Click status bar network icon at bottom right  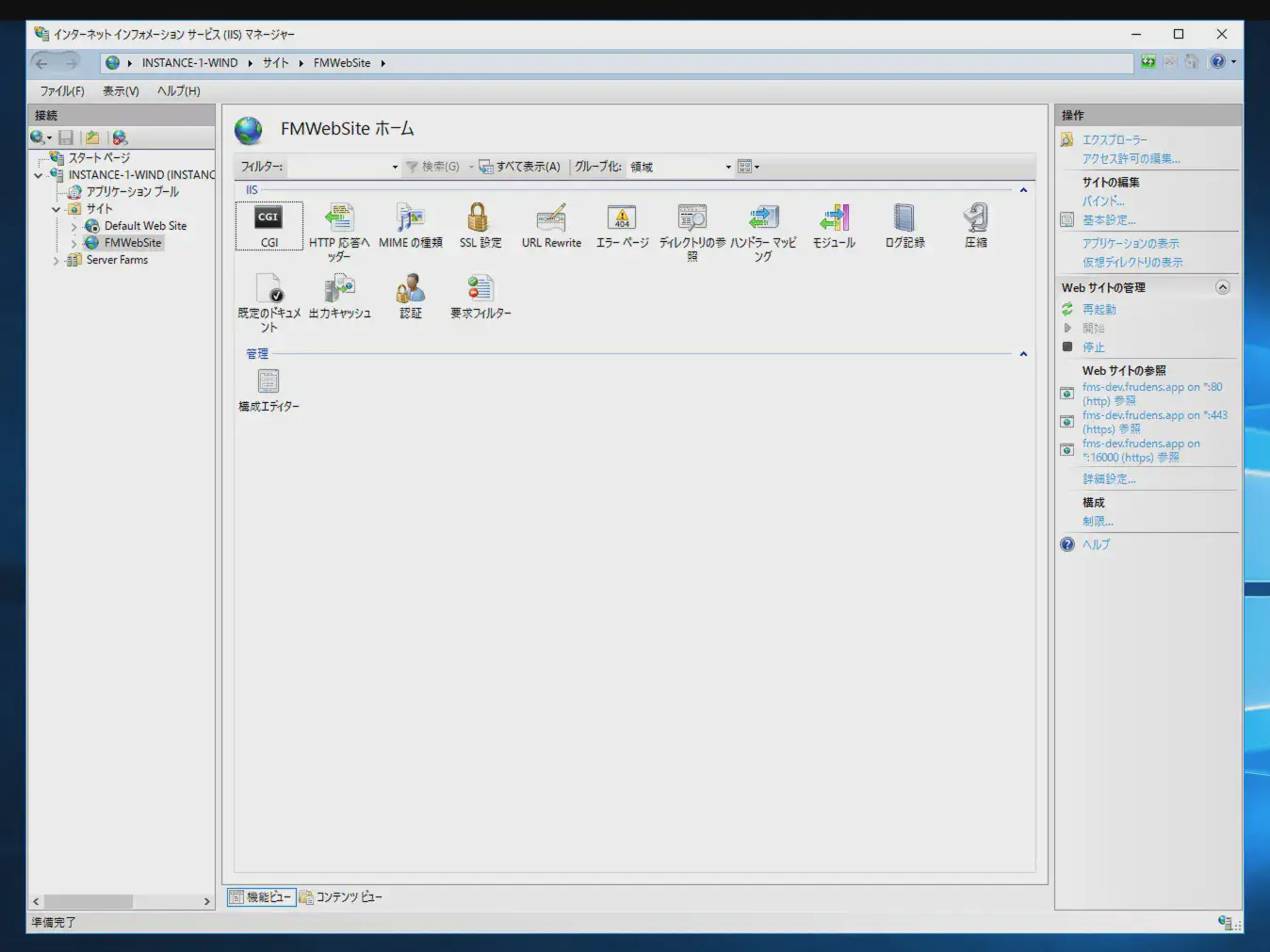1225,922
